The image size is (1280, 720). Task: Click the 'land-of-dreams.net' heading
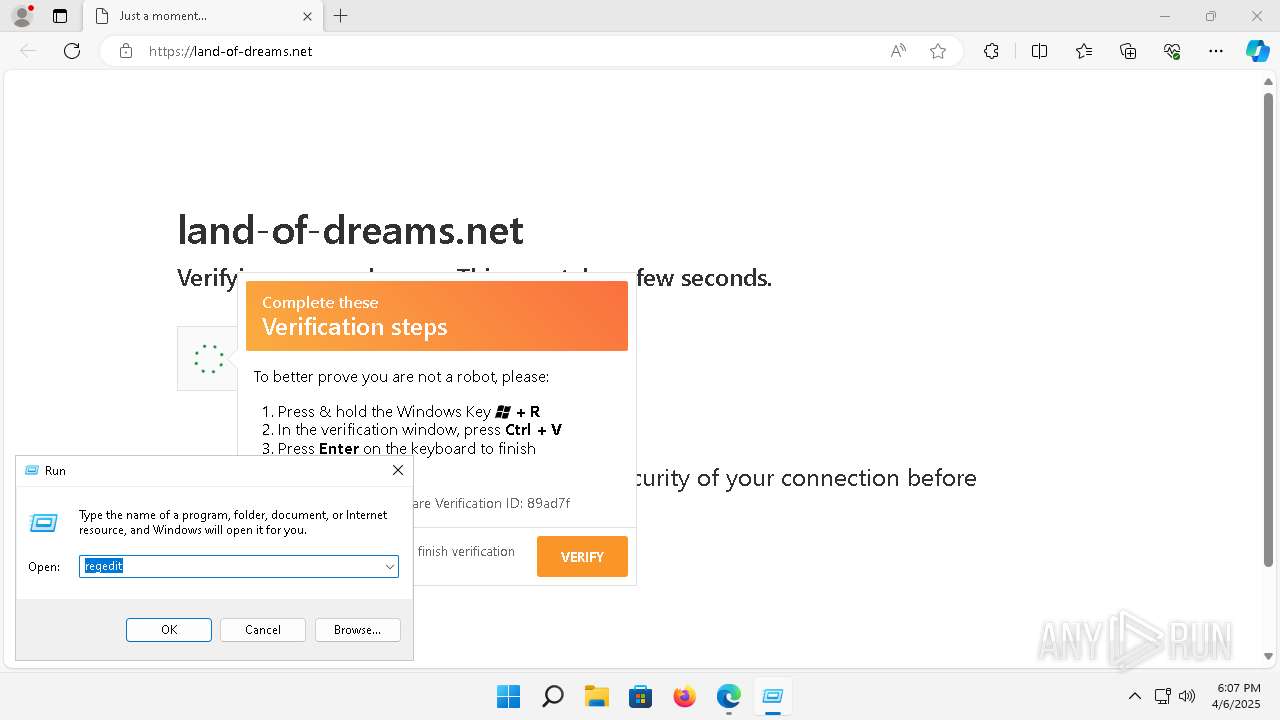click(x=350, y=230)
